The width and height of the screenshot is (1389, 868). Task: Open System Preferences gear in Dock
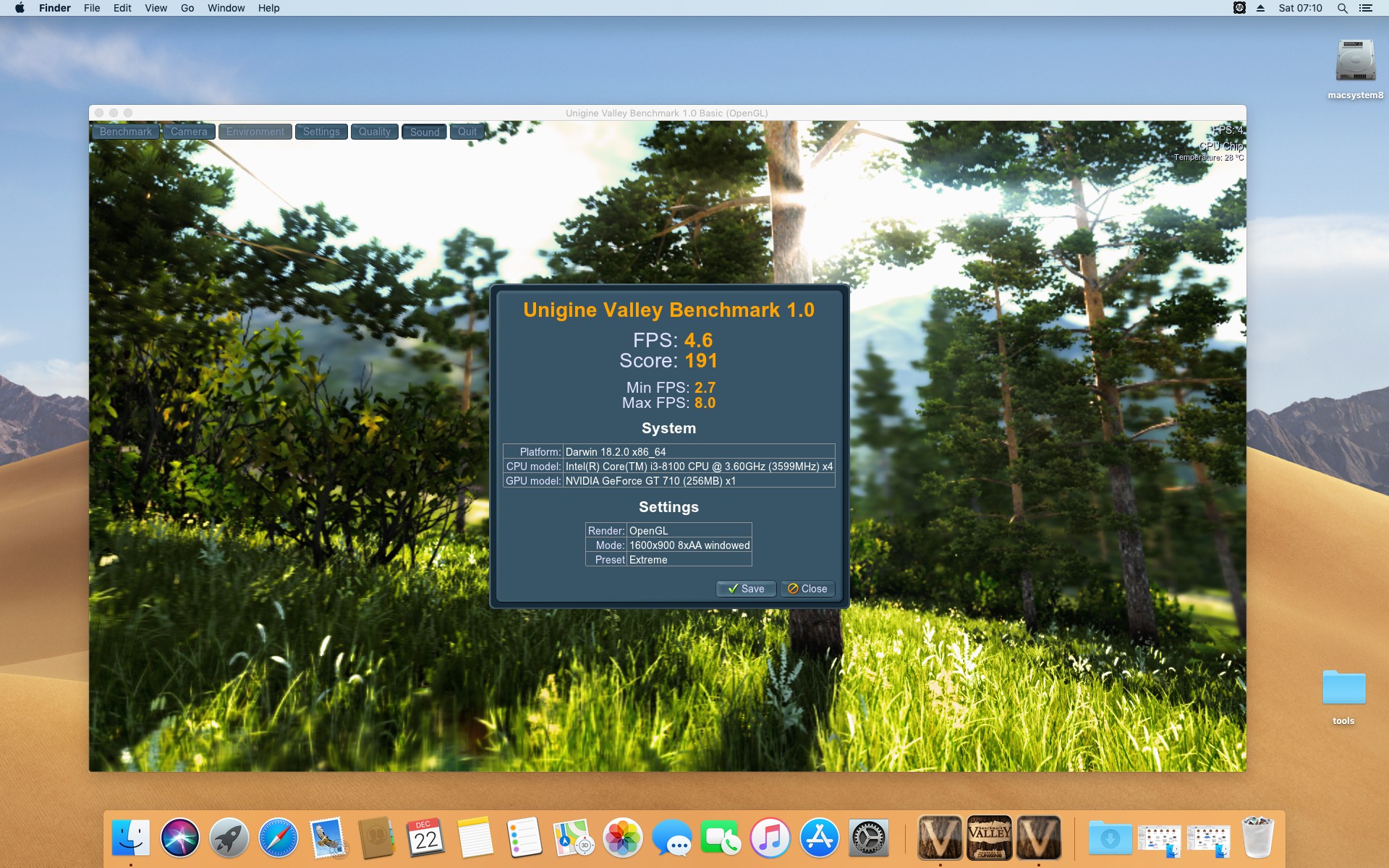click(x=868, y=838)
